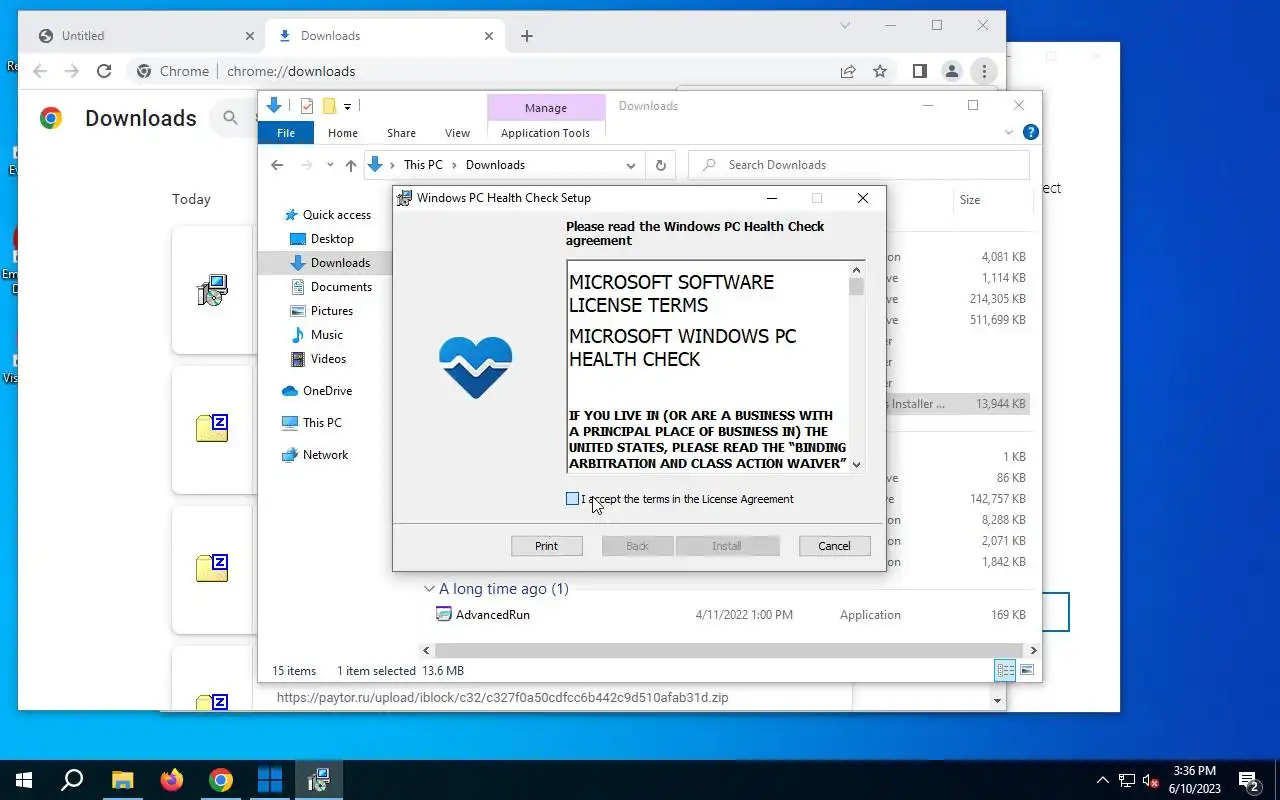Viewport: 1280px width, 800px height.
Task: Click the Size column header
Action: pos(970,200)
